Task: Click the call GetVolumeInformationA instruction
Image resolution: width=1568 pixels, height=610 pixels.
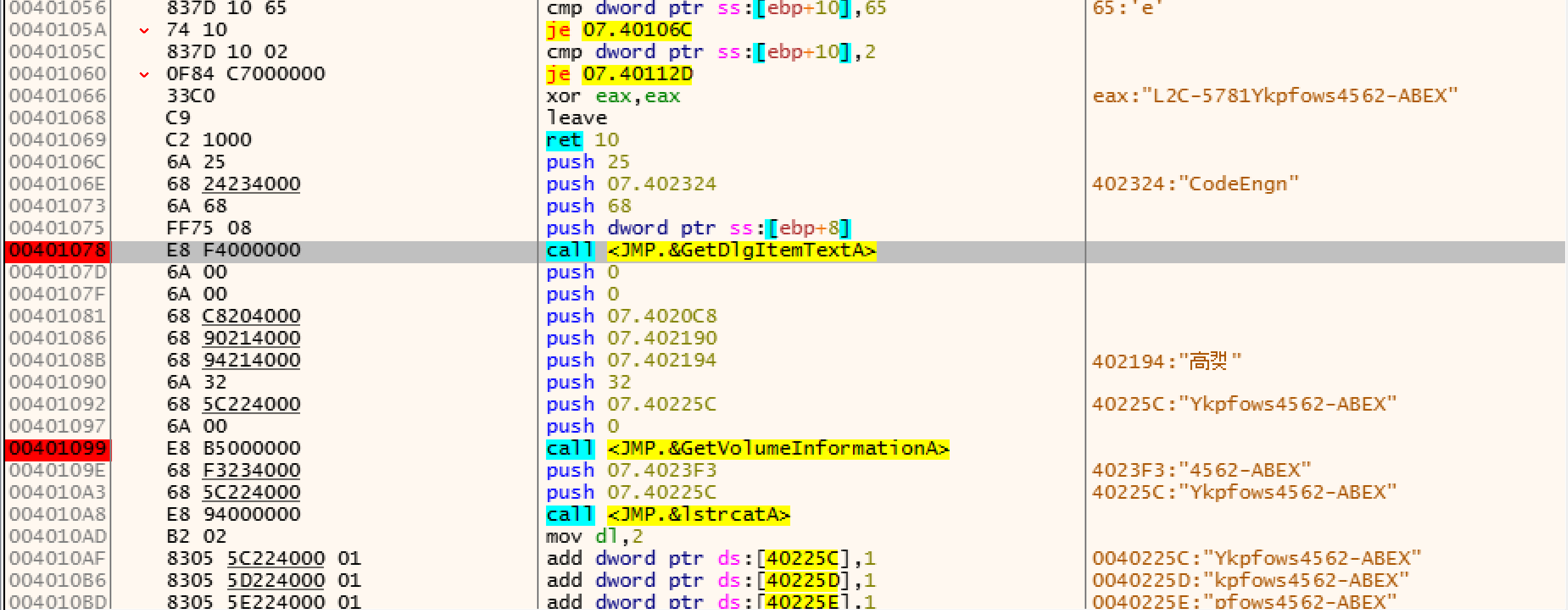Action: click(x=747, y=448)
